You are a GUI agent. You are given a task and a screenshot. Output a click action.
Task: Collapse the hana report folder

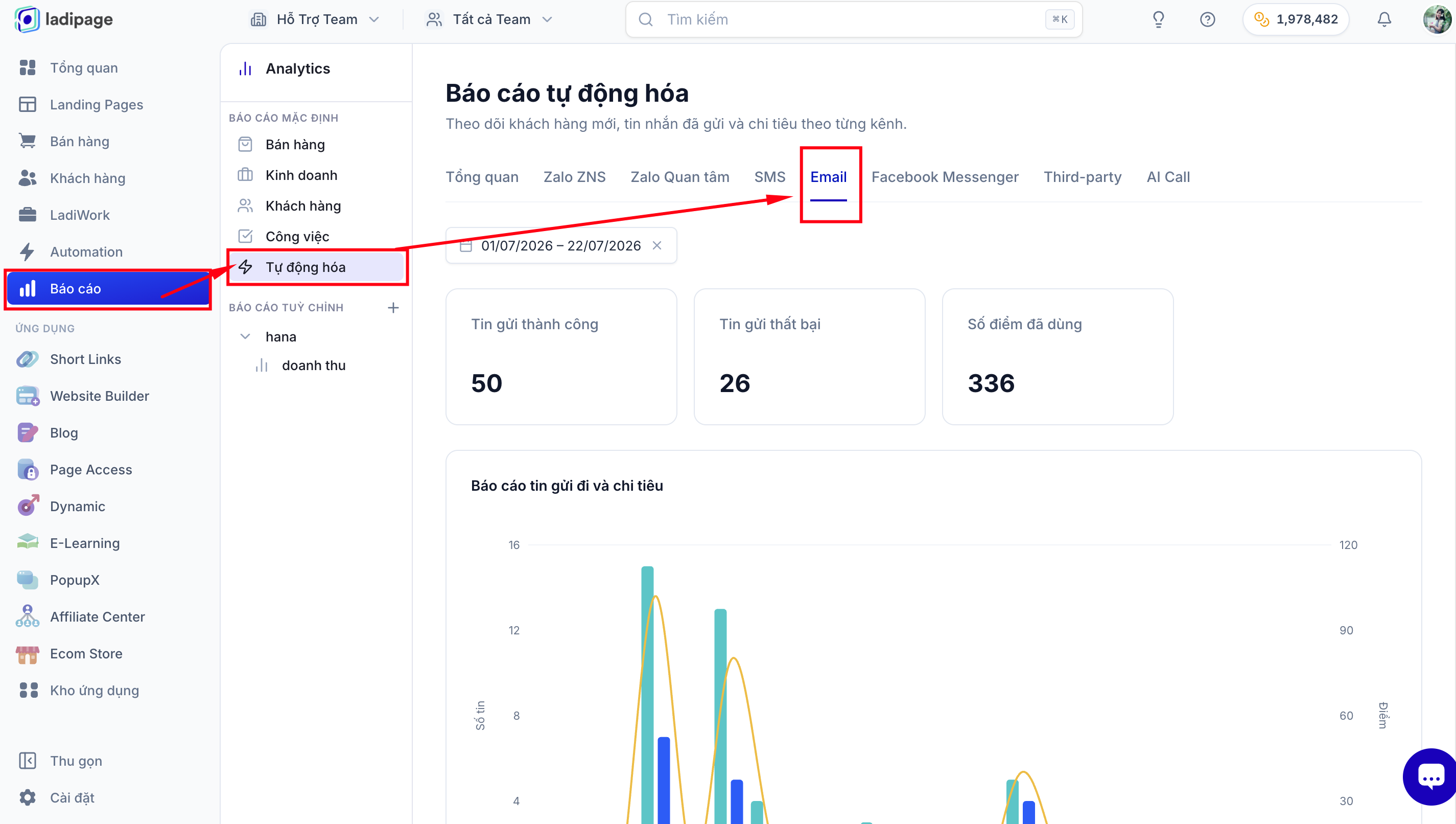(x=245, y=336)
